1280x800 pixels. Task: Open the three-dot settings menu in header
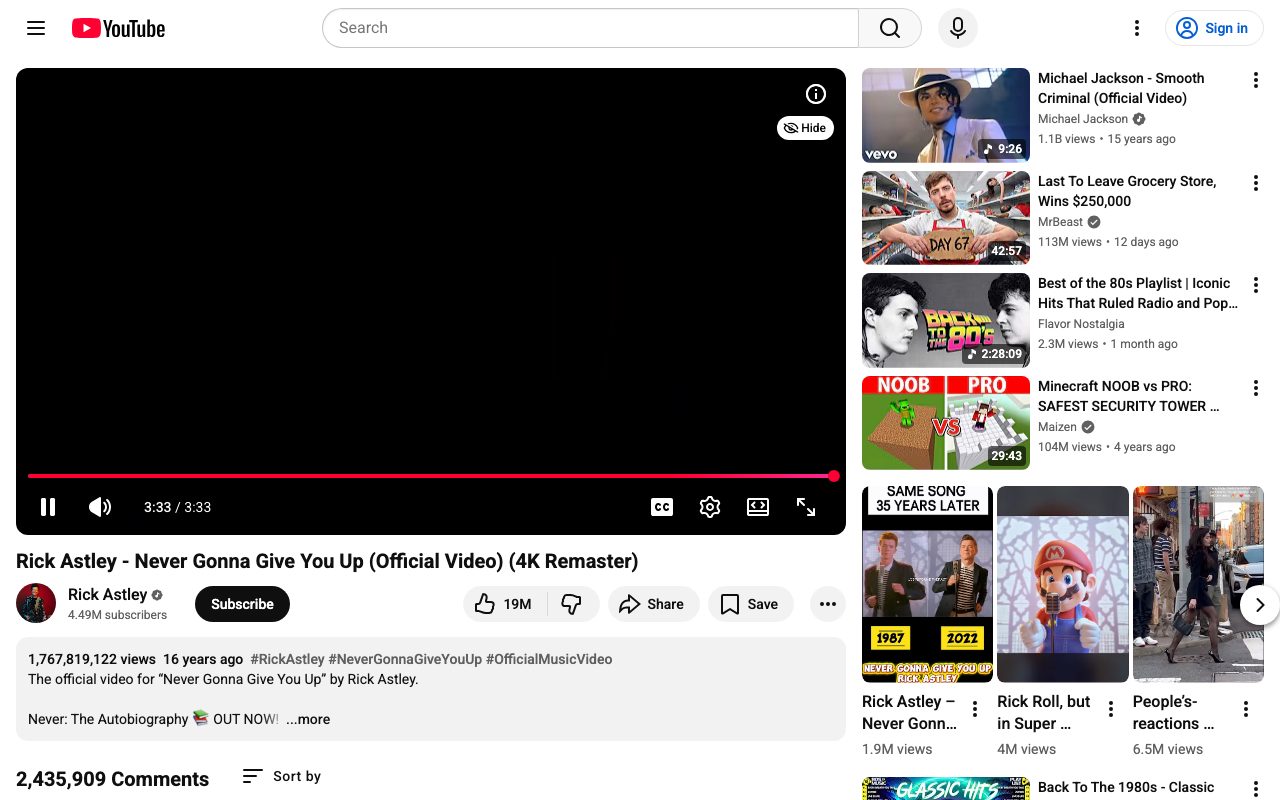[1136, 28]
